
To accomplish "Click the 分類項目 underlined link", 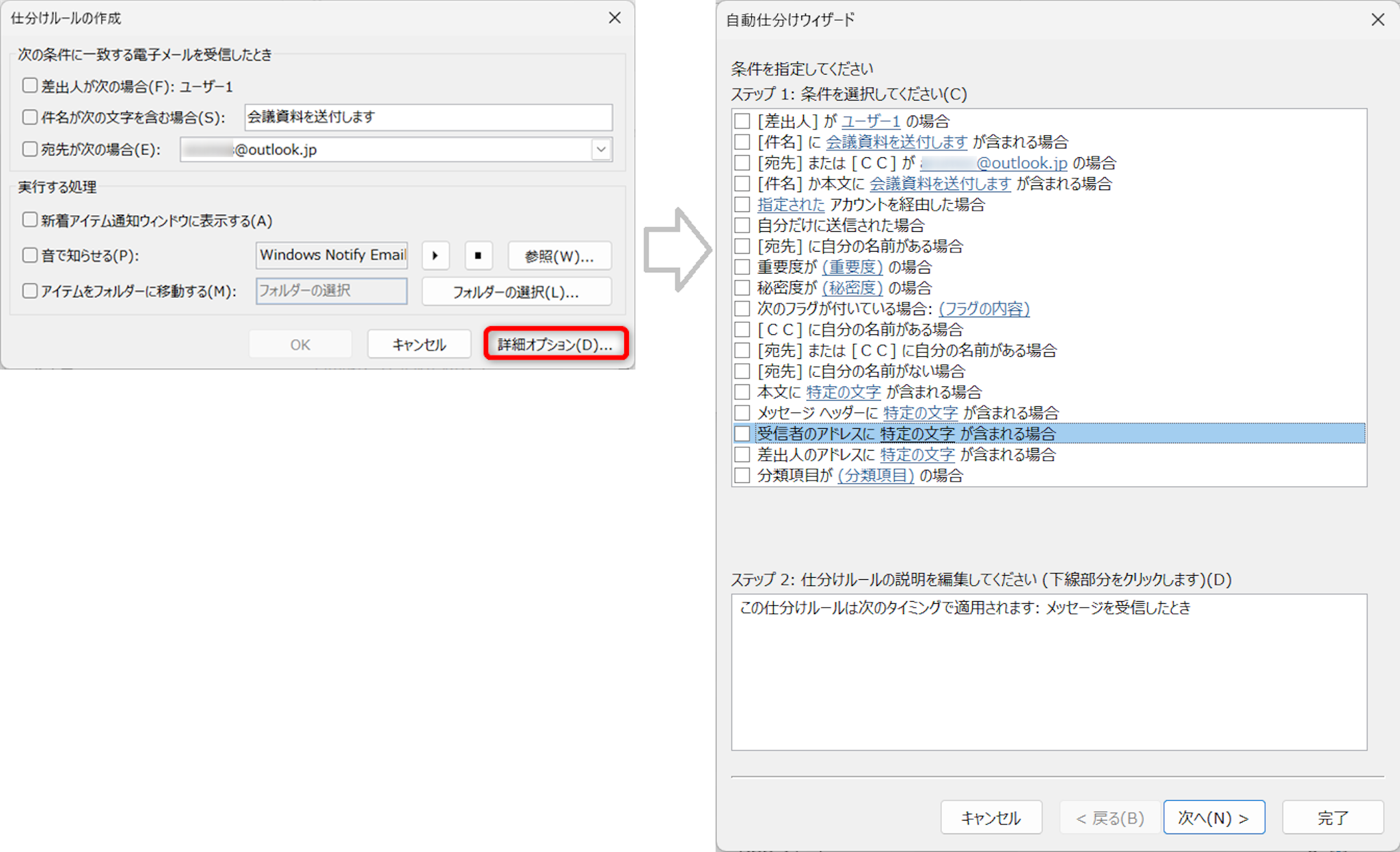I will coord(876,475).
